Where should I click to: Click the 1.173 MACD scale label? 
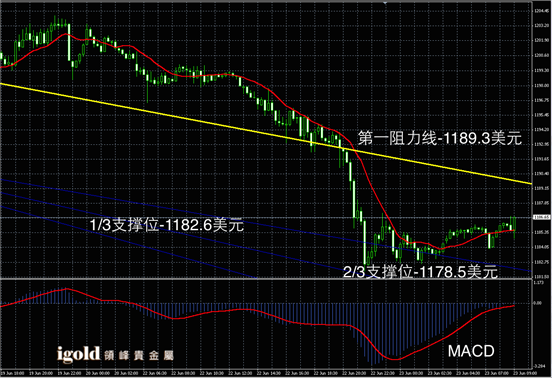[539, 282]
